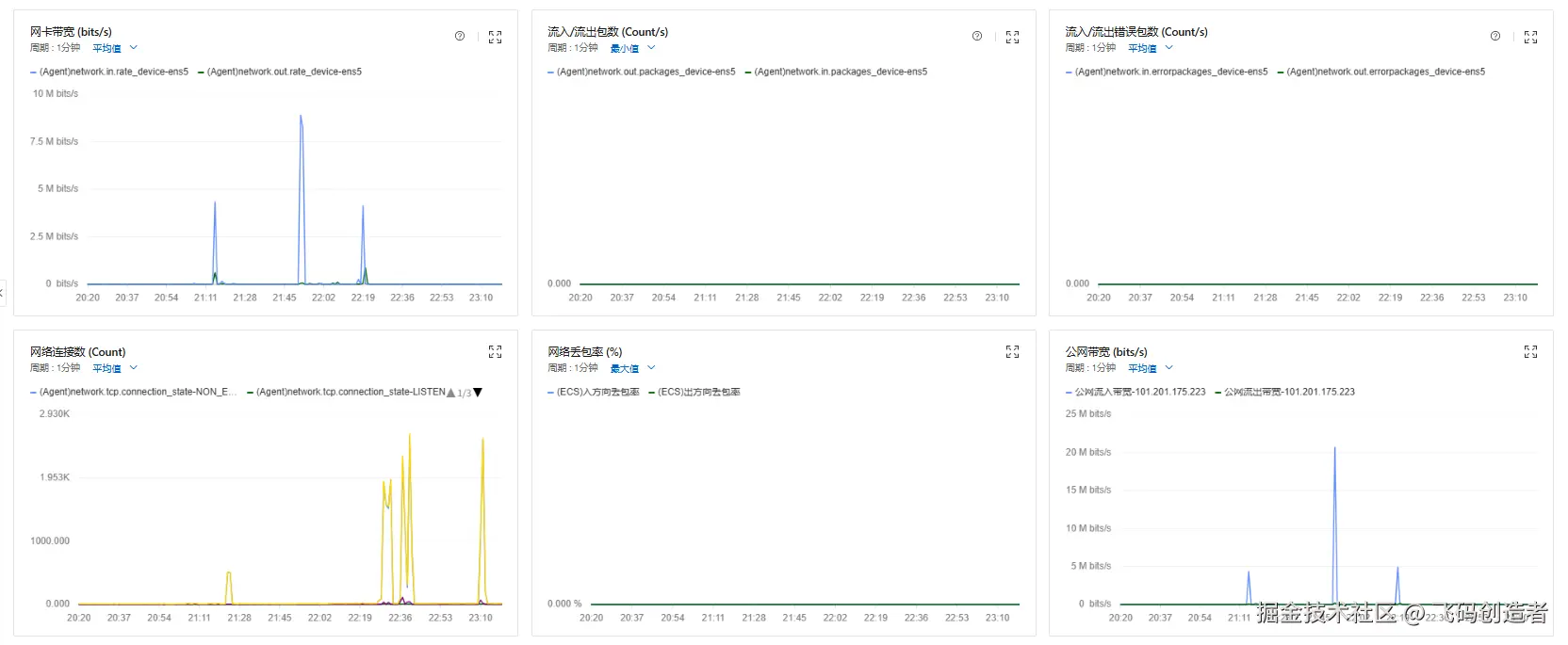Click the 15 M bits/s axis label in 公网带宽
The image size is (1568, 645).
coord(1088,490)
